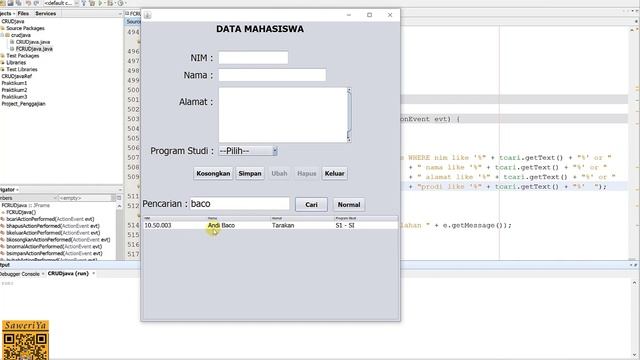Open the Members view dropdown in Navigator
The image size is (640, 360).
28,198
